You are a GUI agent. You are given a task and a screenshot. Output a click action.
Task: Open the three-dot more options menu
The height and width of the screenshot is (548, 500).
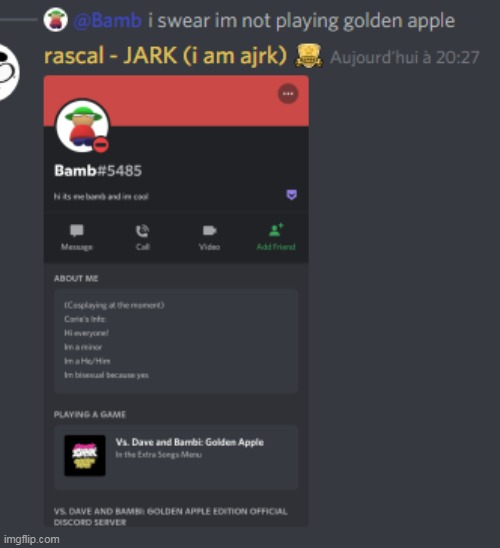point(288,94)
